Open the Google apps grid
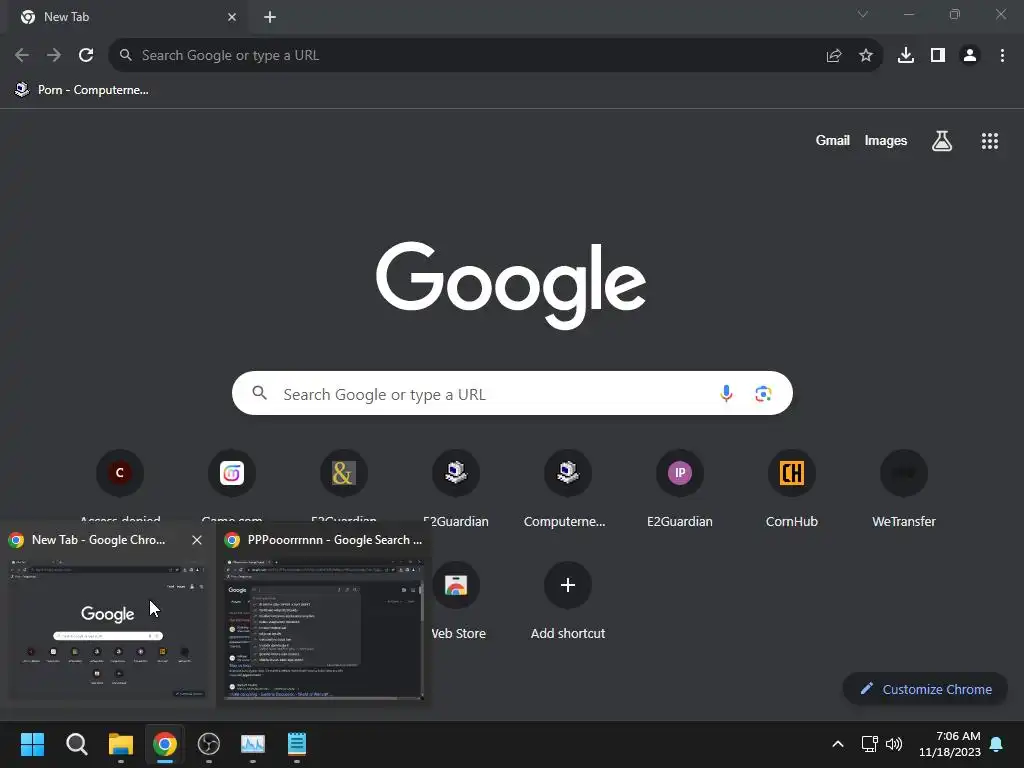The image size is (1024, 768). (x=990, y=140)
